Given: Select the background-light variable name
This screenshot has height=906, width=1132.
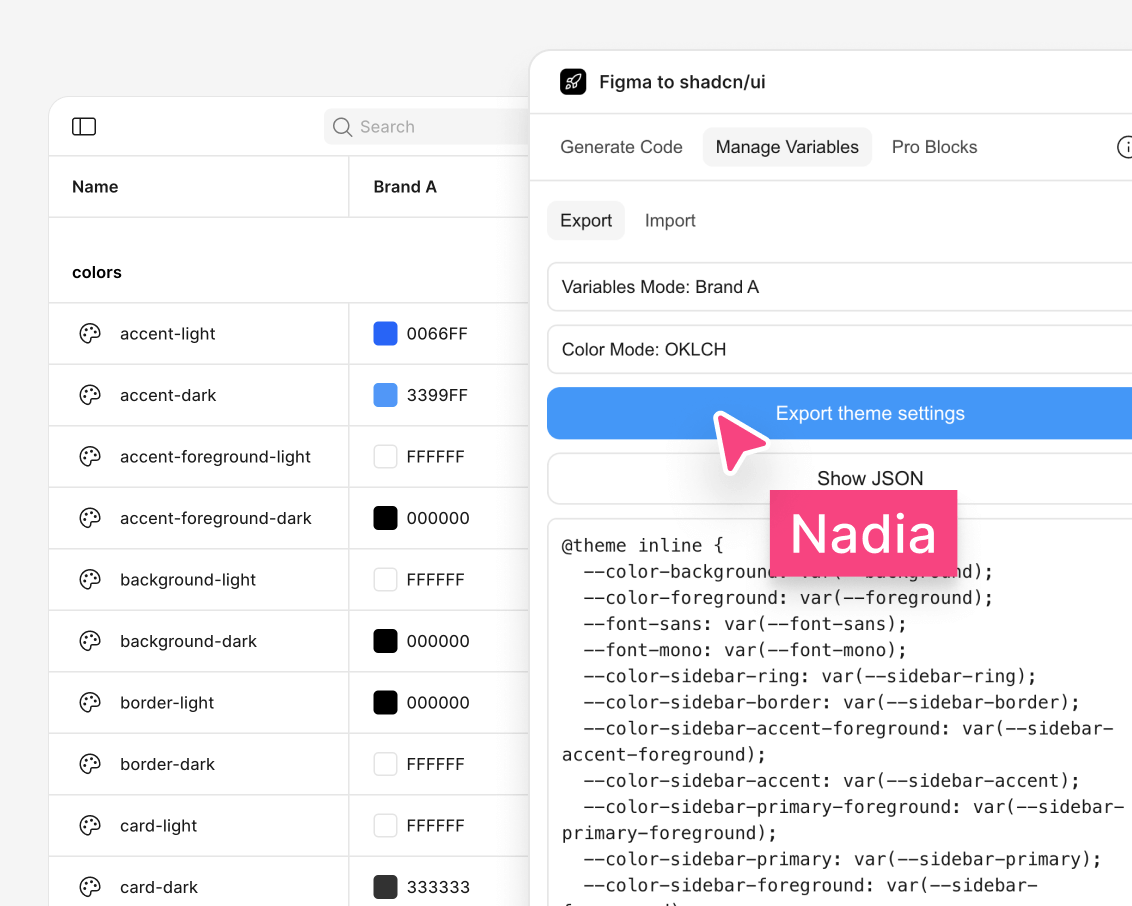Looking at the screenshot, I should [188, 579].
